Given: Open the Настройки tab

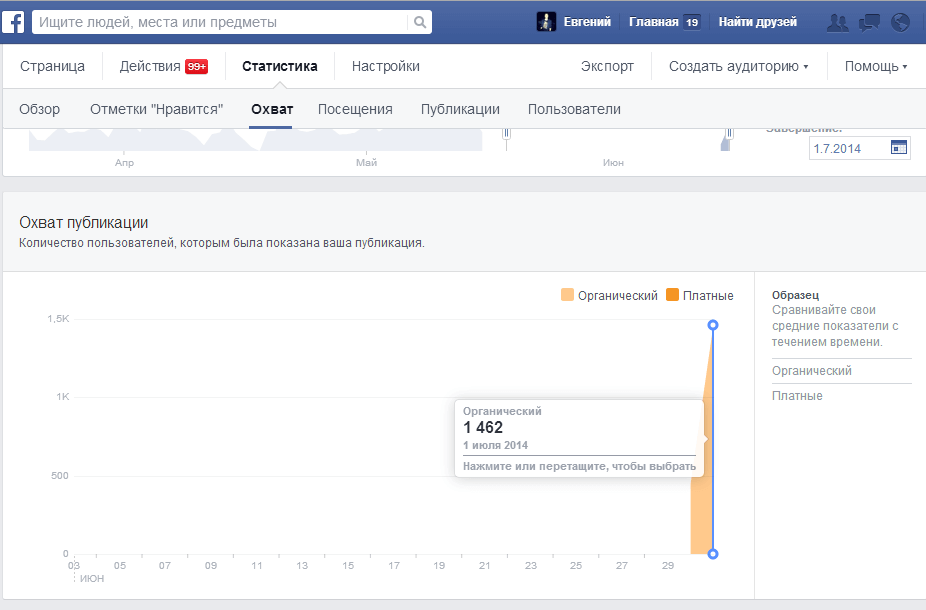Looking at the screenshot, I should point(386,66).
